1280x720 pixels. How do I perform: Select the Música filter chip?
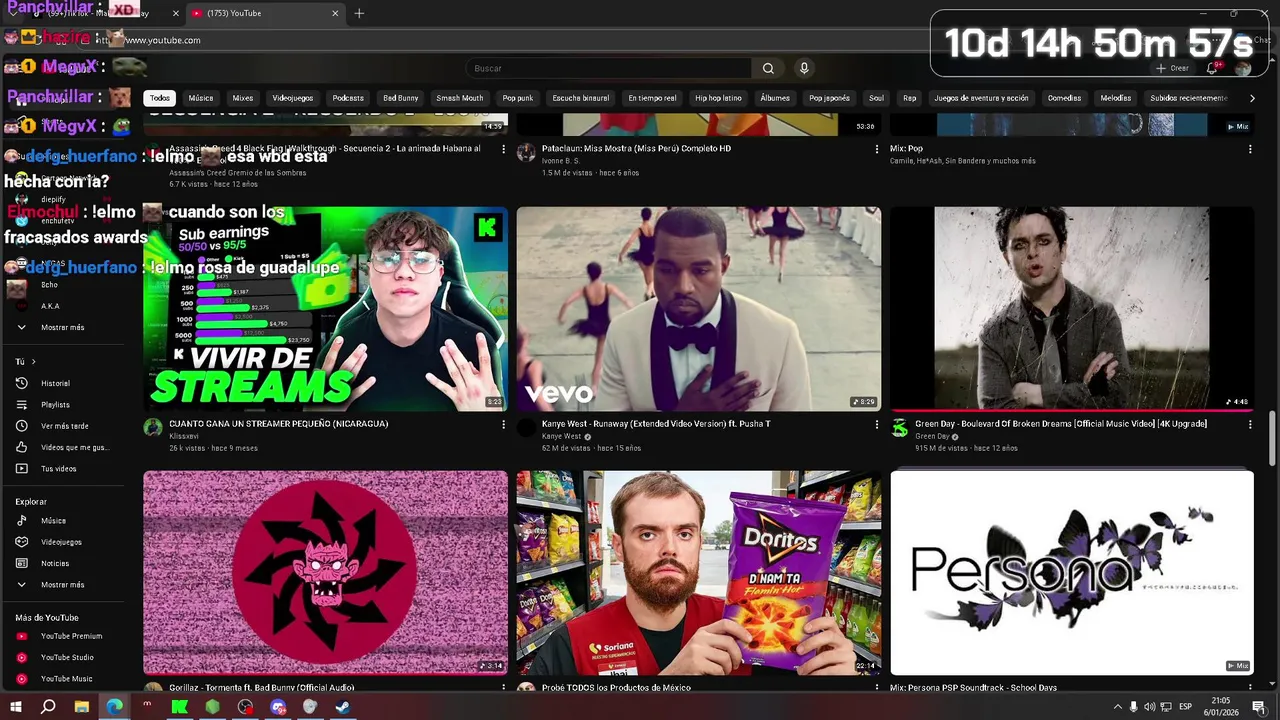(x=201, y=98)
